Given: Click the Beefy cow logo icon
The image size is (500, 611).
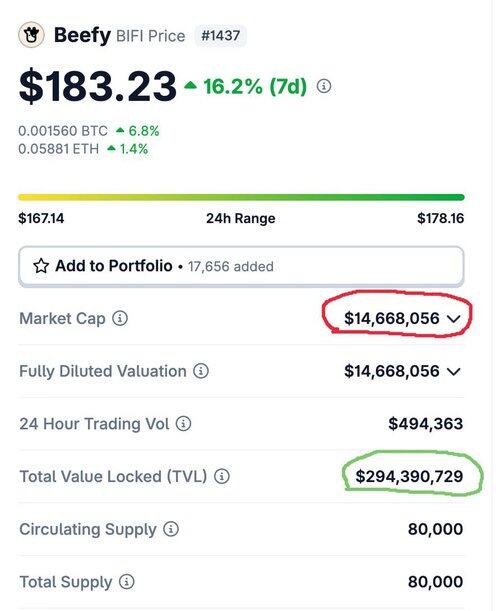Looking at the screenshot, I should pos(31,35).
